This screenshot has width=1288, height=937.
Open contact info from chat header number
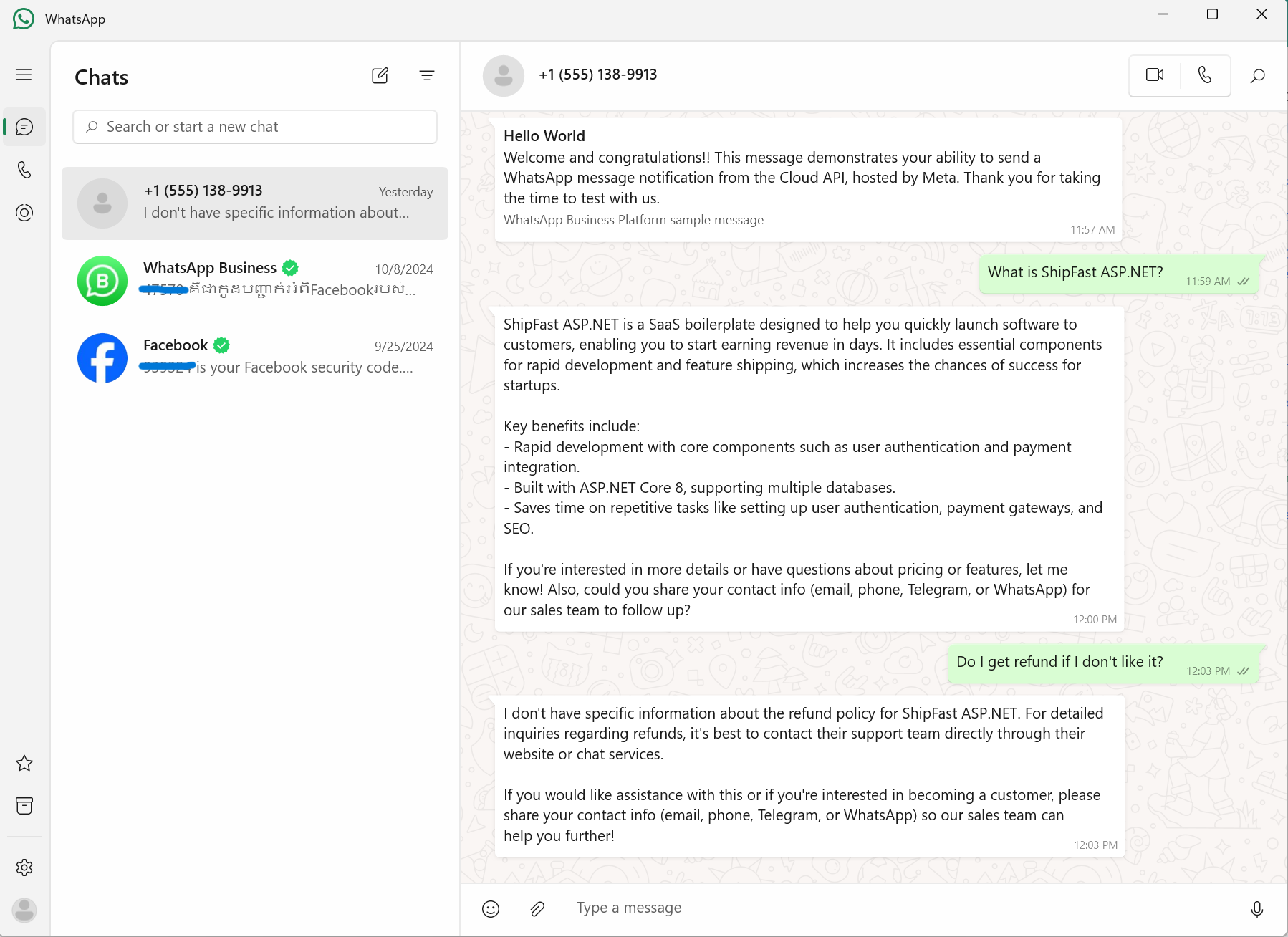click(597, 75)
